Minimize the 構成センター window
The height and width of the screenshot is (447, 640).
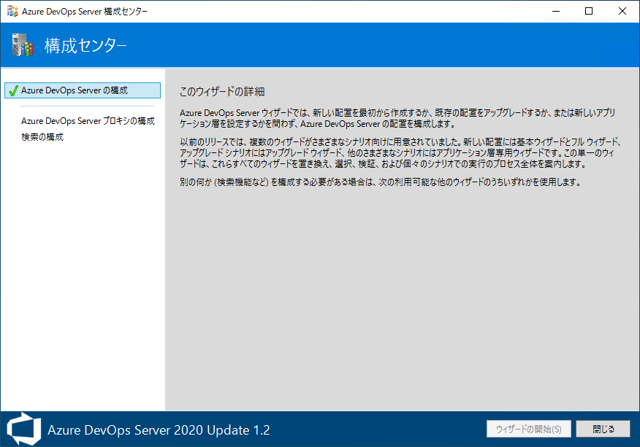[x=556, y=11]
